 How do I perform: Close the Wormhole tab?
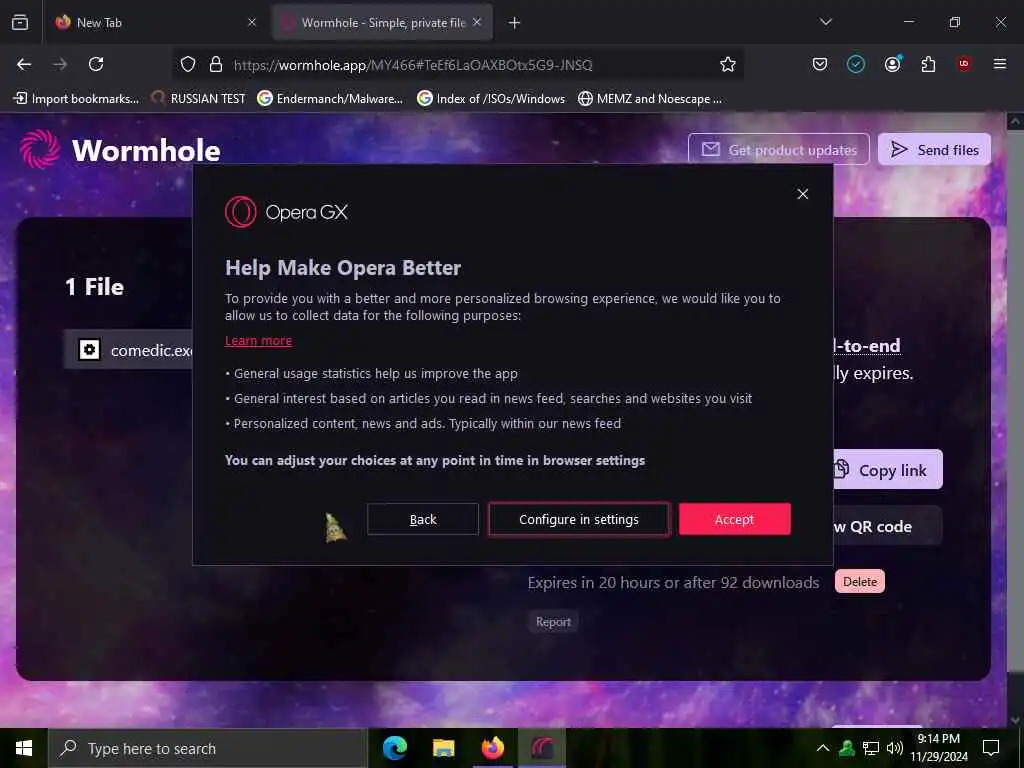477,22
